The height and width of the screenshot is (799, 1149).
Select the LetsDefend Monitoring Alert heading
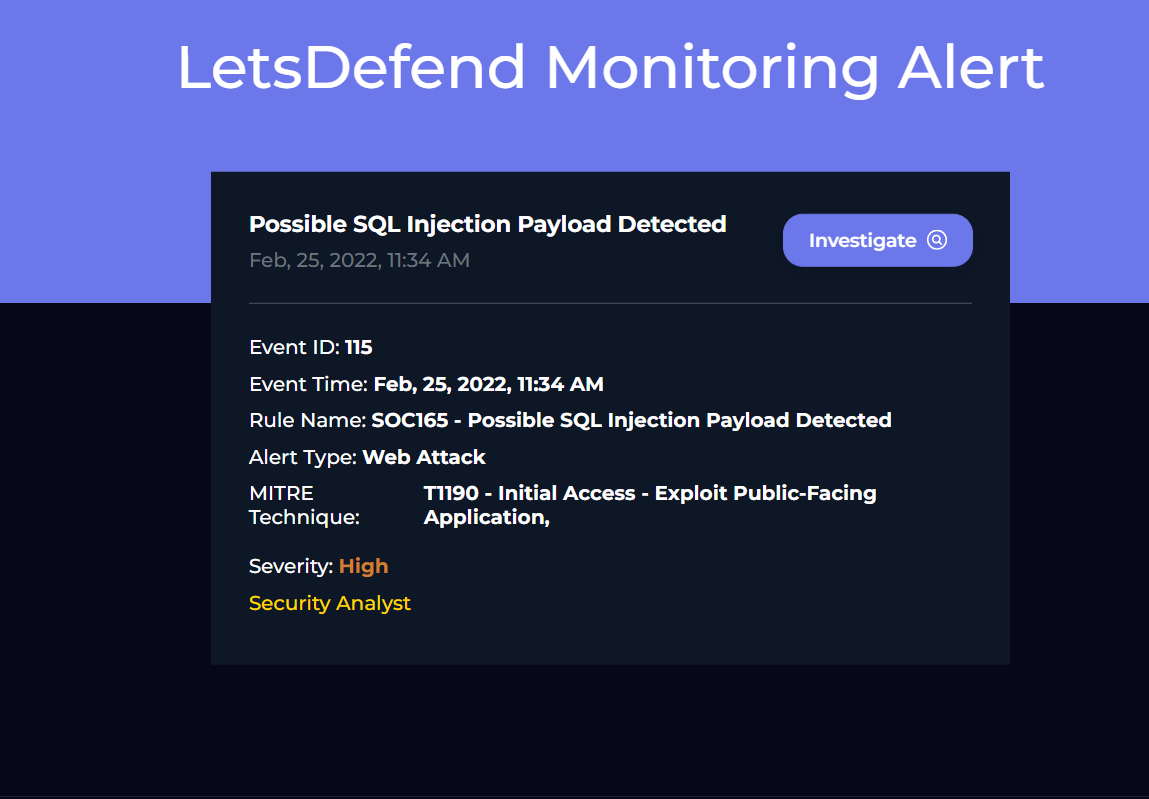[x=610, y=68]
